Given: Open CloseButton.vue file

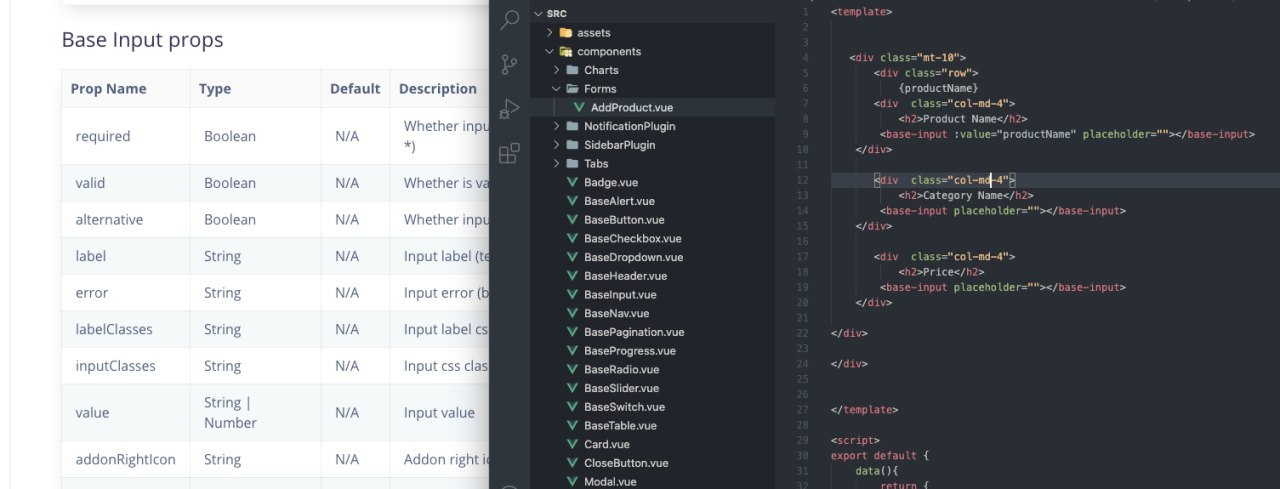Looking at the screenshot, I should point(626,463).
